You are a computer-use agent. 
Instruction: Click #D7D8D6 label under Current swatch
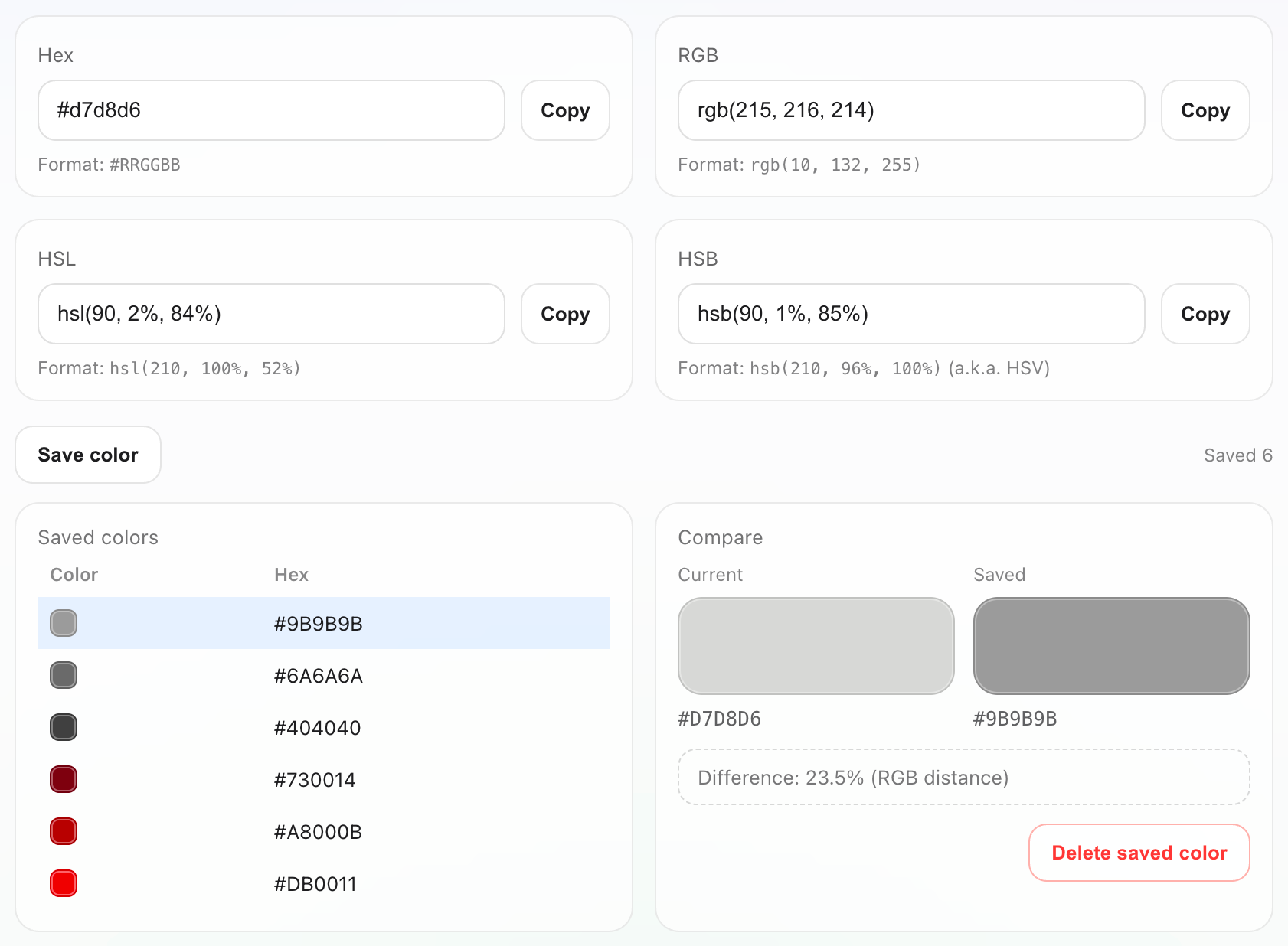point(720,719)
